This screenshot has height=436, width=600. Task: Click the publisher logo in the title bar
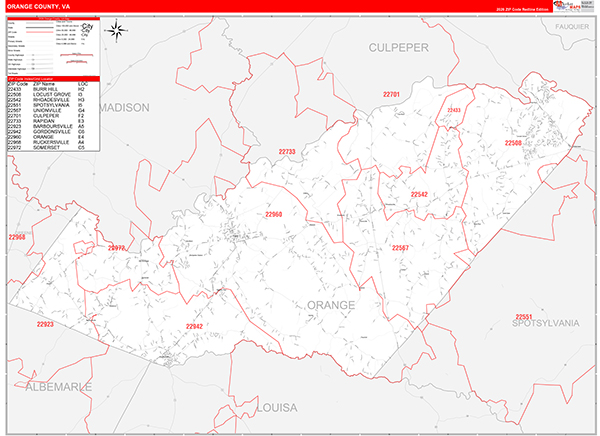pos(567,6)
